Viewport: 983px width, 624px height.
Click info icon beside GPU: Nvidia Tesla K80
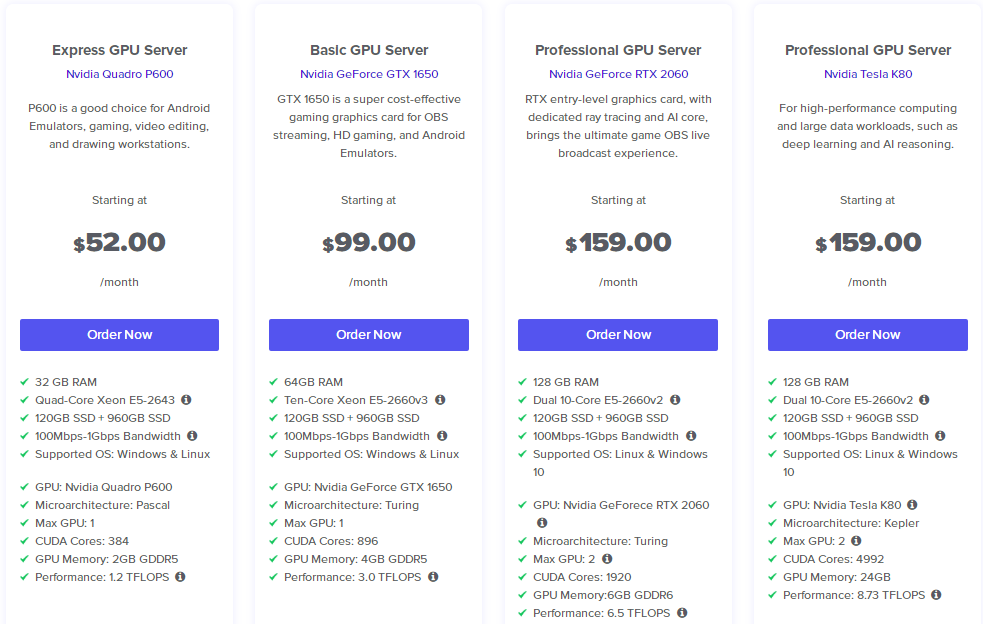click(912, 505)
